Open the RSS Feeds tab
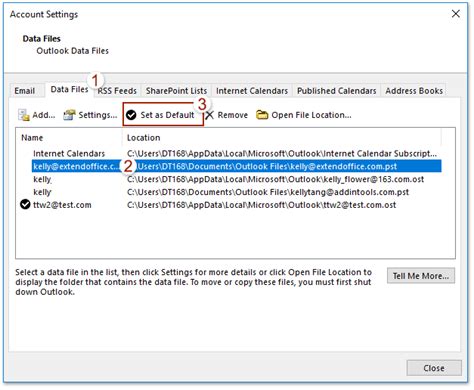474x390 pixels. [117, 91]
